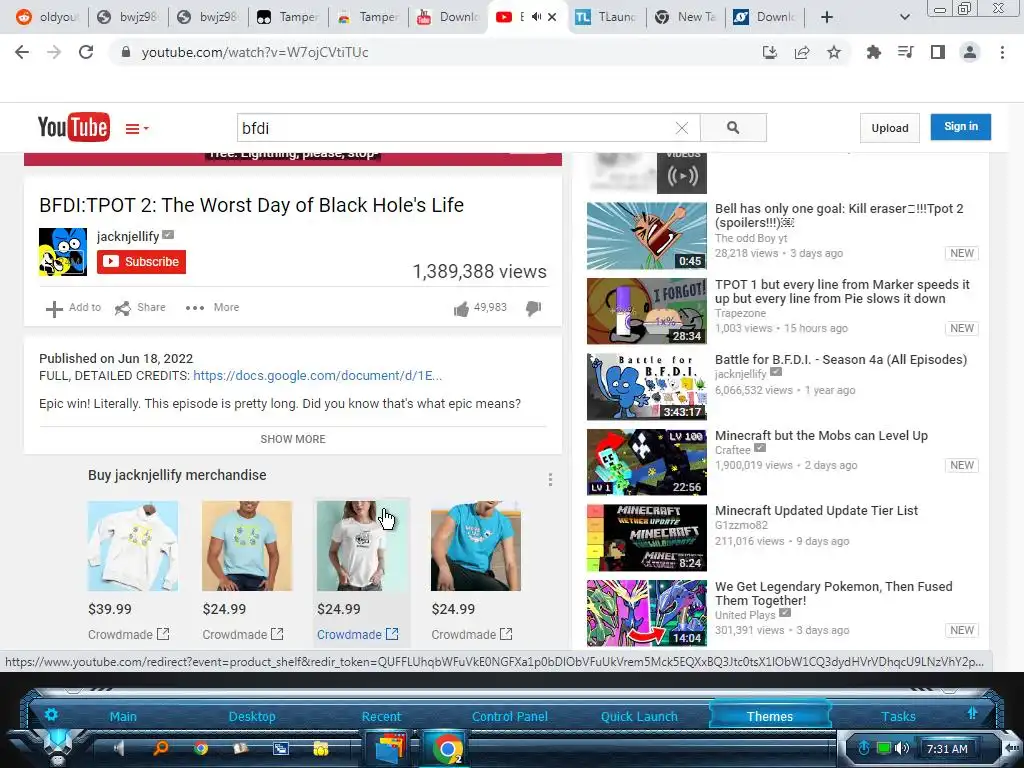This screenshot has height=768, width=1024.
Task: Click the green monitor tray icon
Action: [x=884, y=748]
